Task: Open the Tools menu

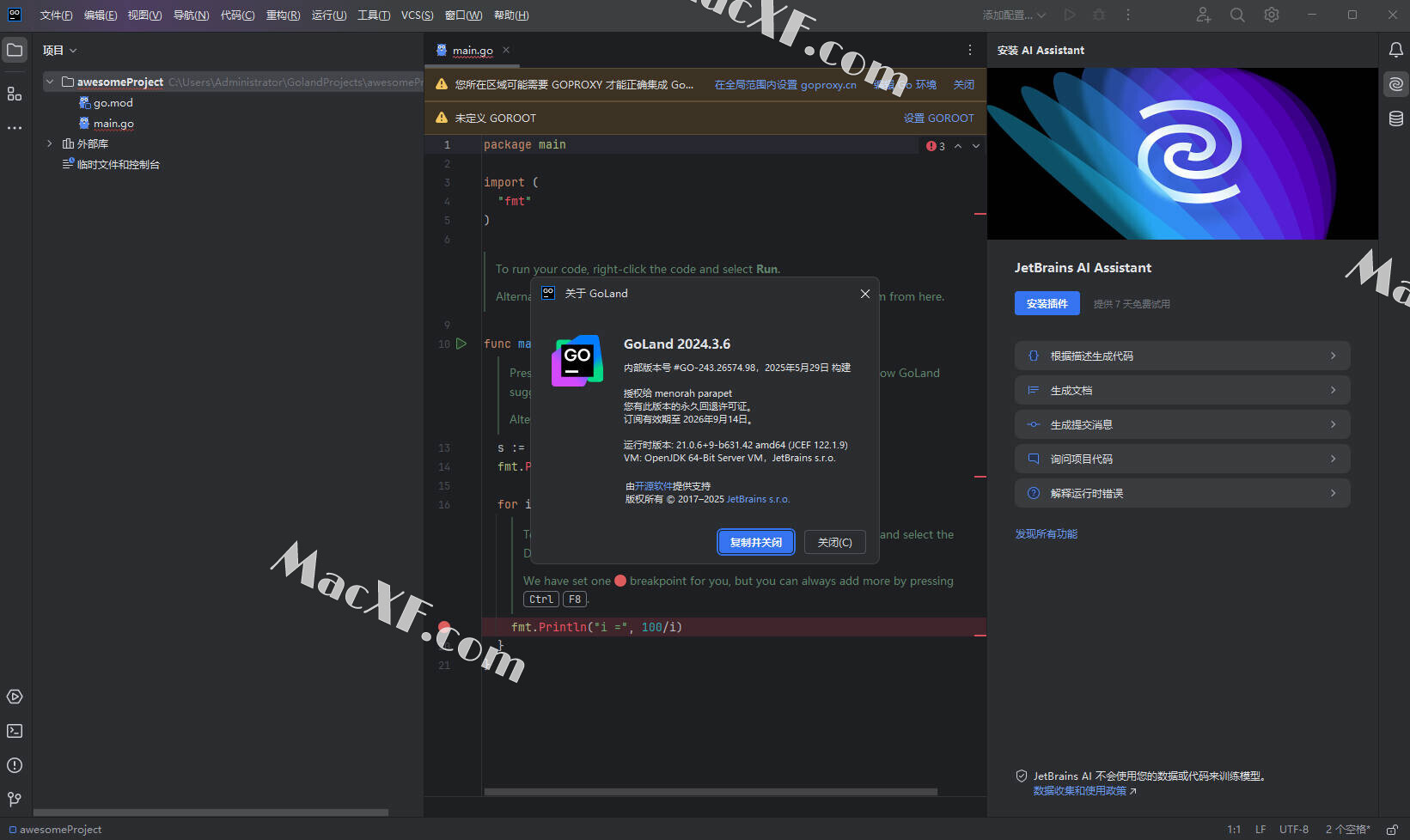Action: click(x=374, y=15)
